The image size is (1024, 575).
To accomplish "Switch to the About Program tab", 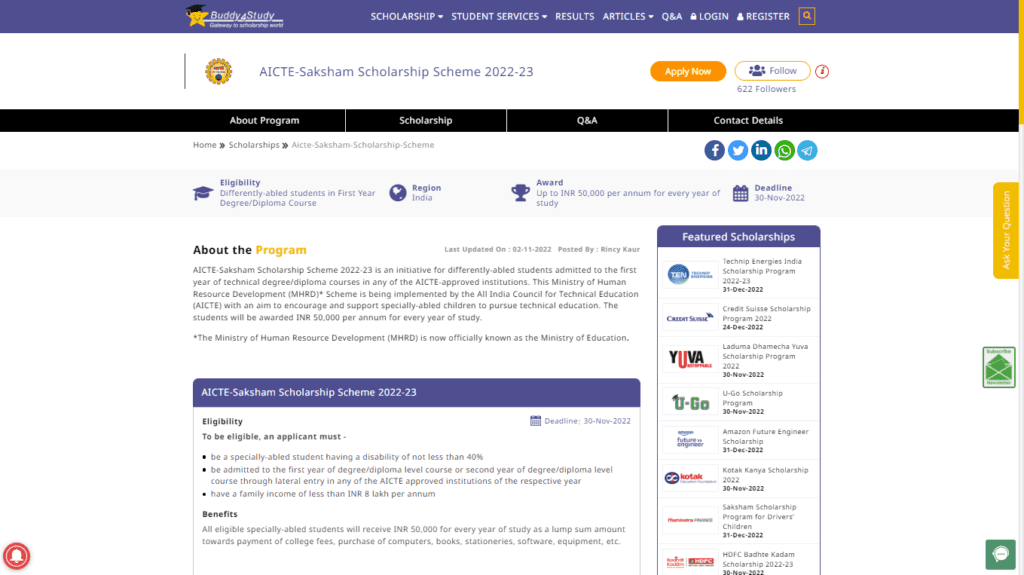I will tap(264, 120).
